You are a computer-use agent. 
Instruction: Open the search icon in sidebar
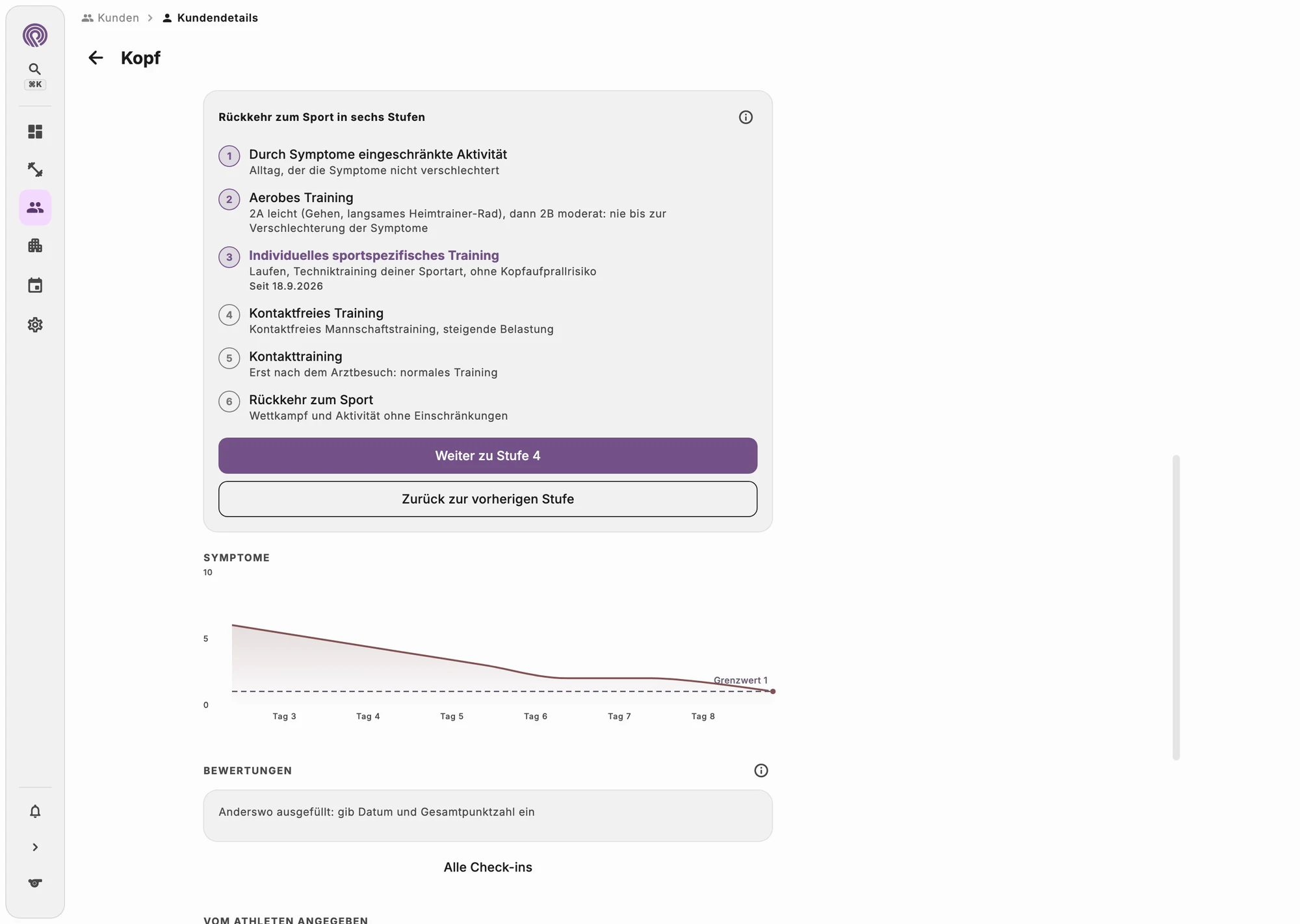35,69
